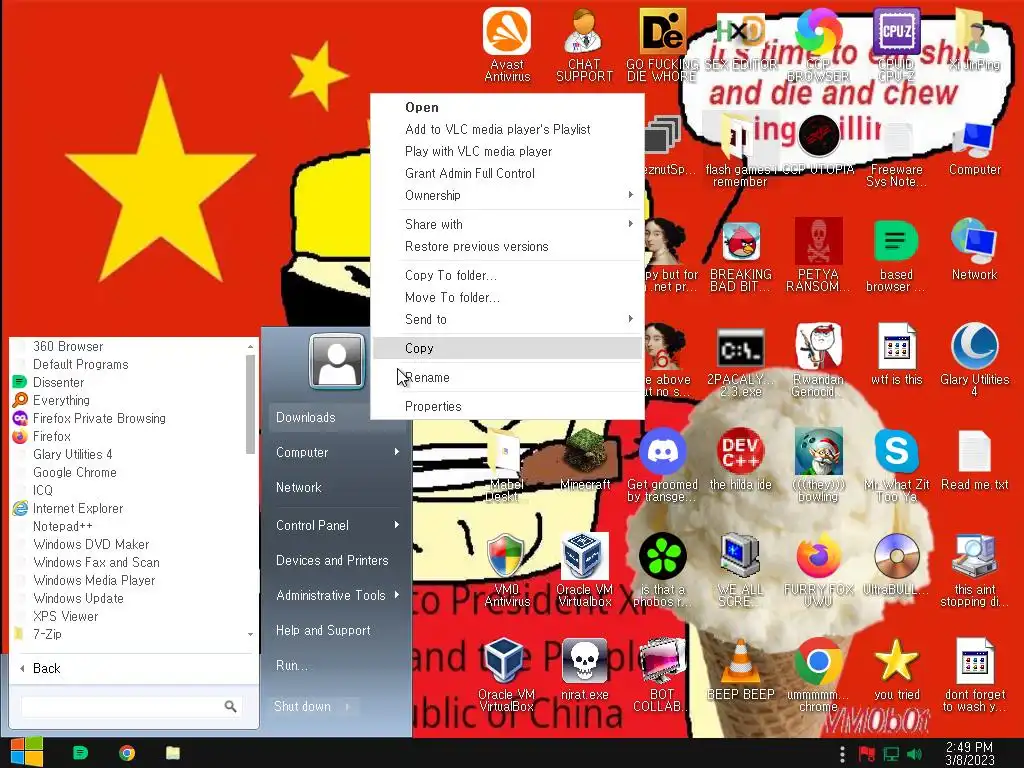Open Google Chrome from the taskbar
Screen dimensions: 1024x768
point(127,753)
